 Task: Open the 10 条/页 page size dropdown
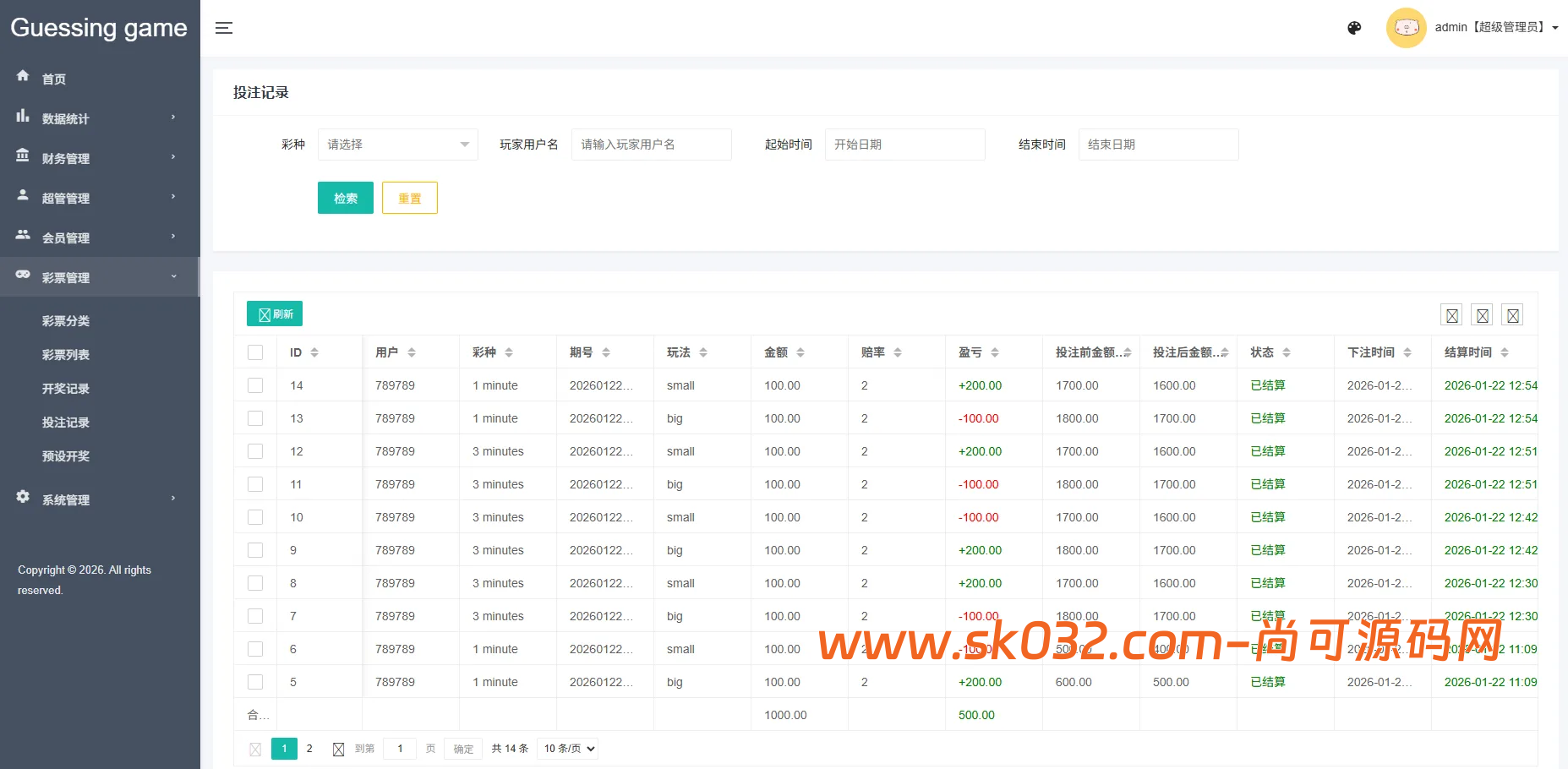coord(566,748)
